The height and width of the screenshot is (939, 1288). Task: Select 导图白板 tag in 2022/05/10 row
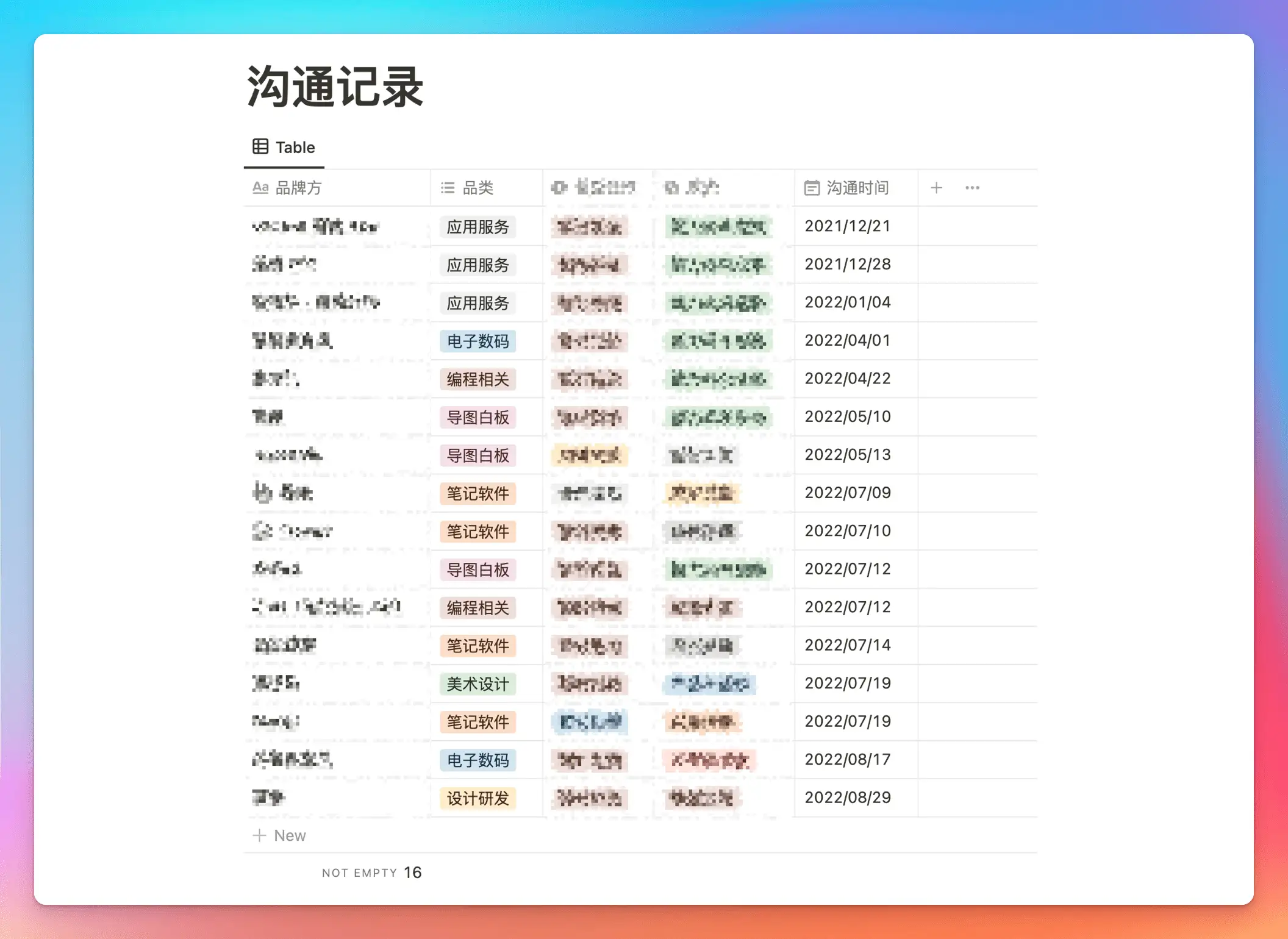coord(478,418)
